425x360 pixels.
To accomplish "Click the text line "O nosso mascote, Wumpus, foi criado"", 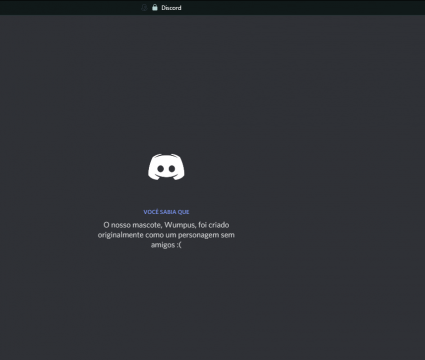I will pos(166,225).
